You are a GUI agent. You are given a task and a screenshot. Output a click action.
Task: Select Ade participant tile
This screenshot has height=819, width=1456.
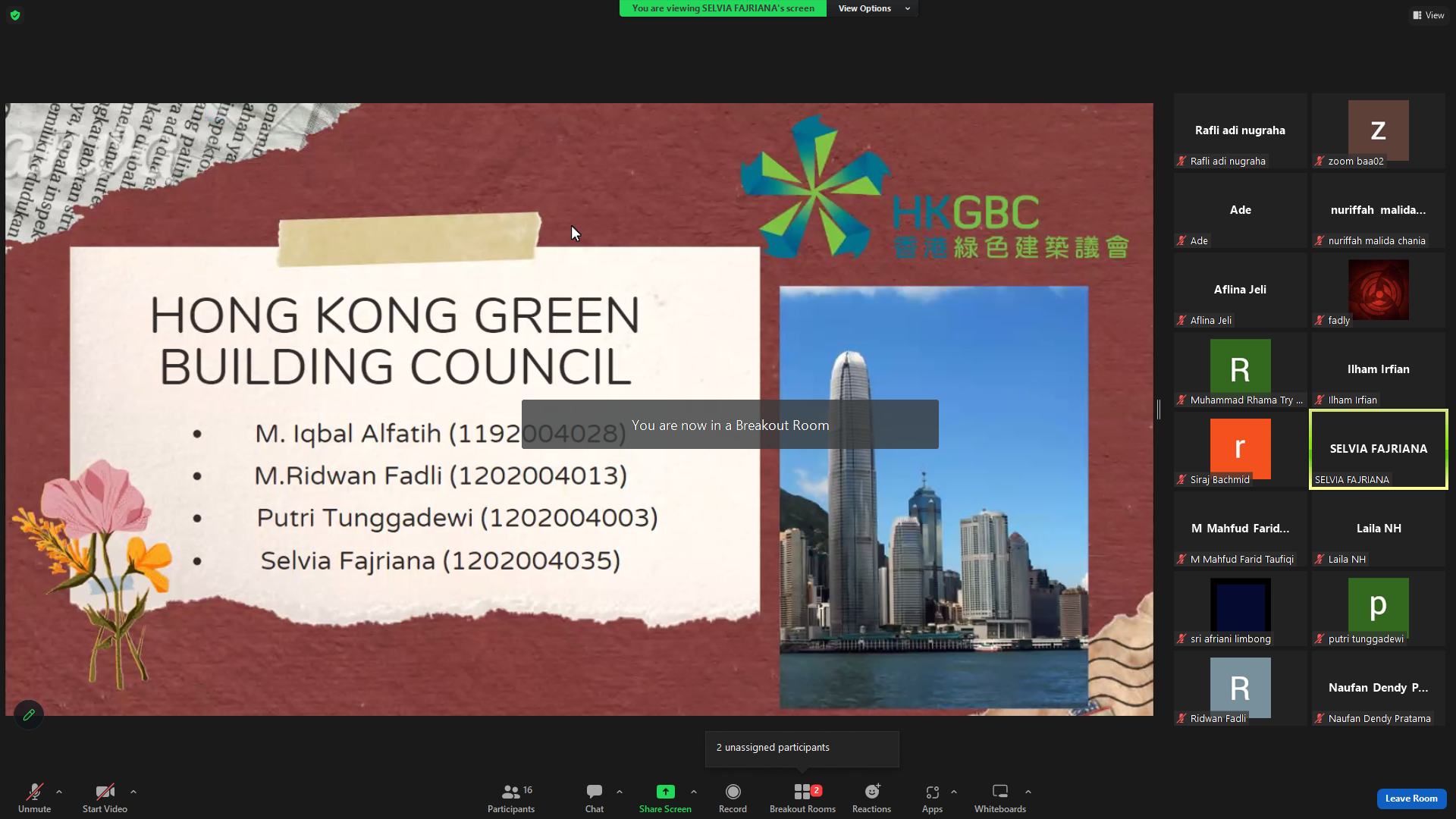1240,210
